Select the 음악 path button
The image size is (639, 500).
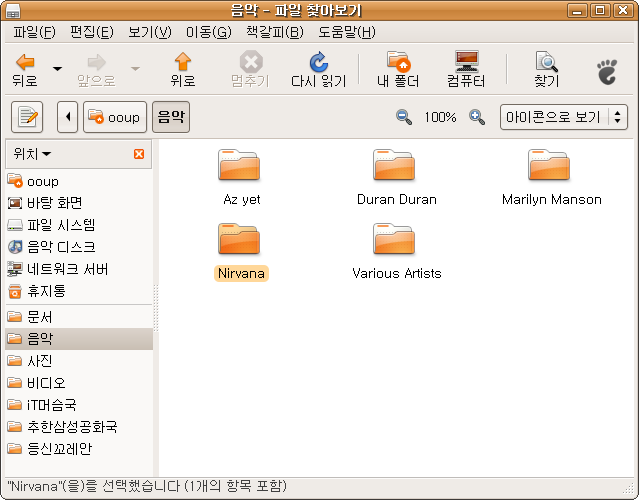click(x=171, y=117)
